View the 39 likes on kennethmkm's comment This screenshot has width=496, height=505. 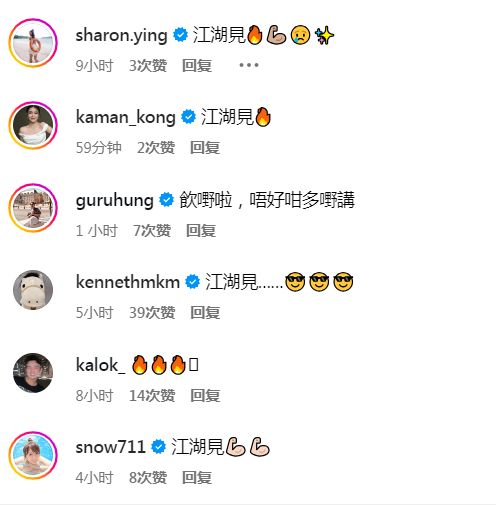152,313
